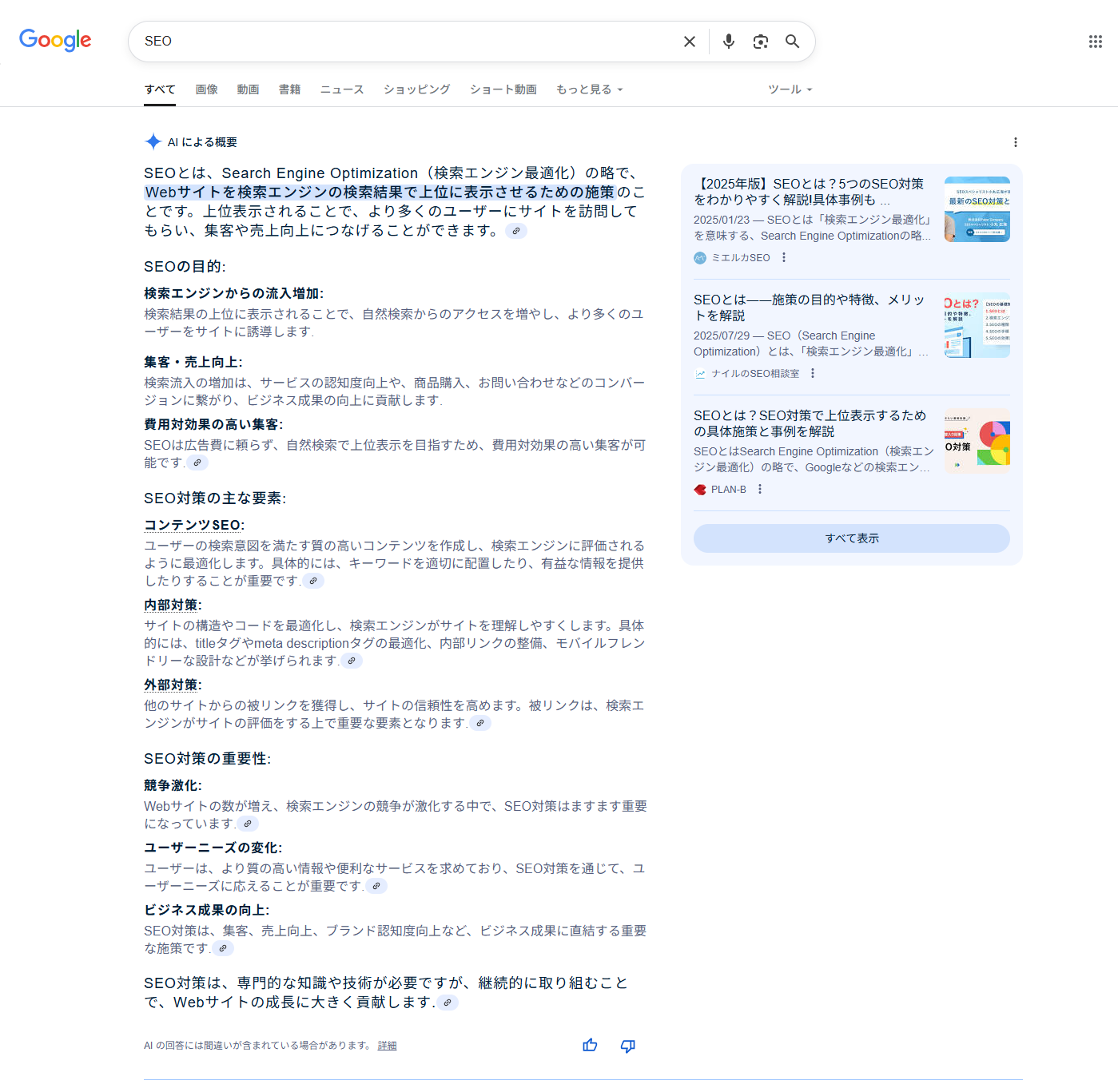Click link chip after ビジネス成果の向上 paragraph
This screenshot has width=1118, height=1092.
223,948
